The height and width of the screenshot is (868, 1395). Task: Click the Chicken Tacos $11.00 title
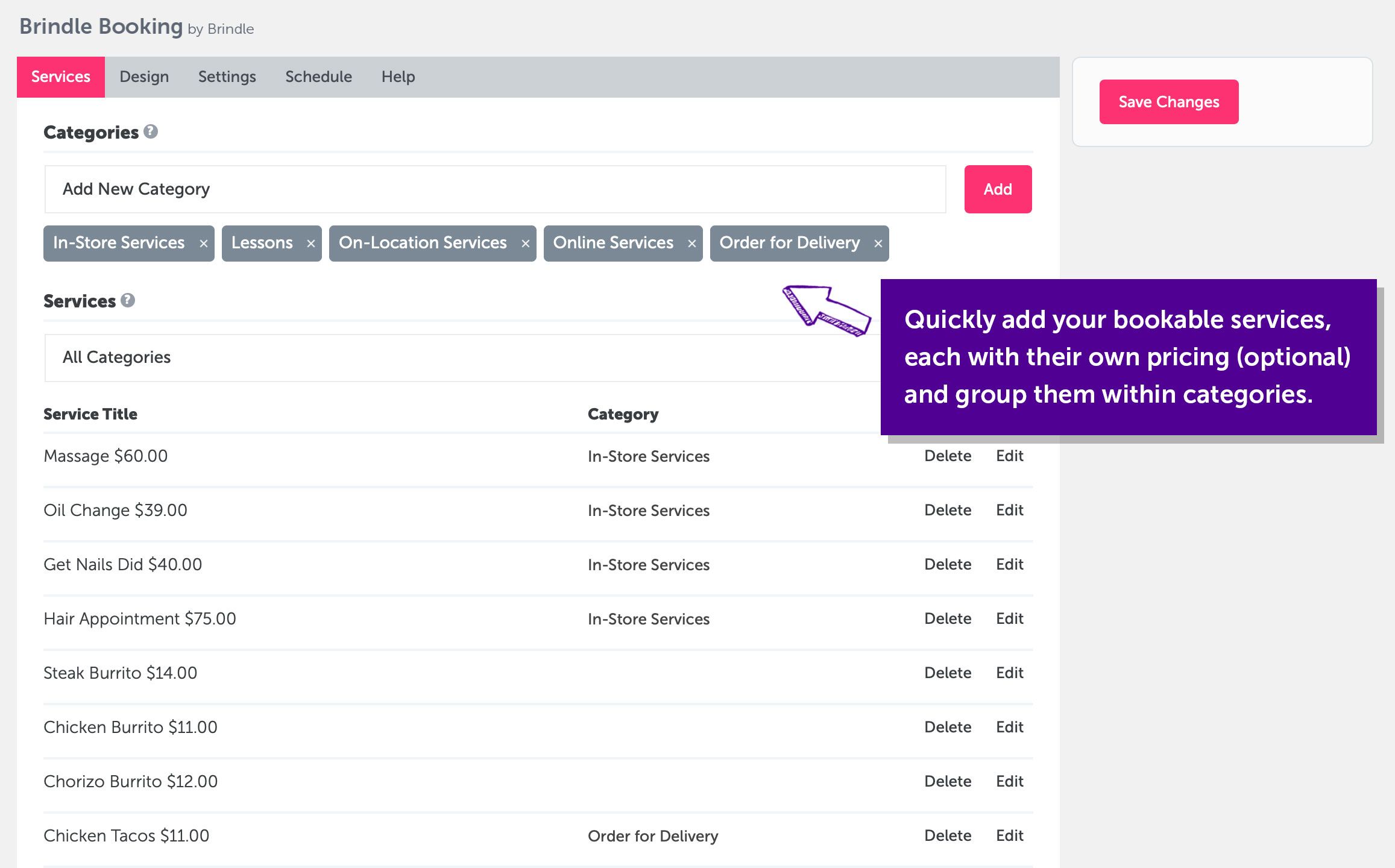coord(126,836)
